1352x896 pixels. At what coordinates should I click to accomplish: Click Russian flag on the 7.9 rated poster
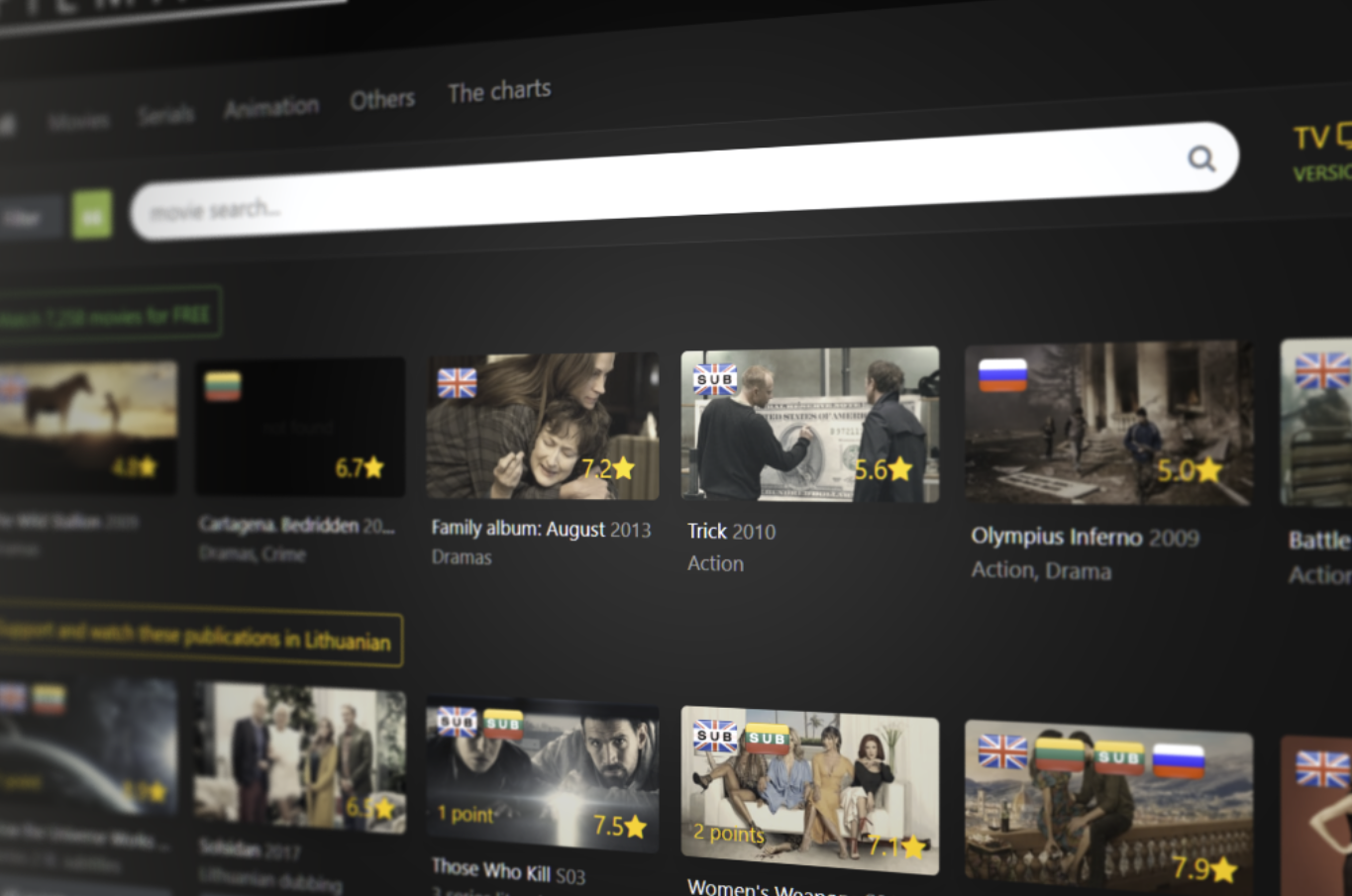[x=1178, y=760]
